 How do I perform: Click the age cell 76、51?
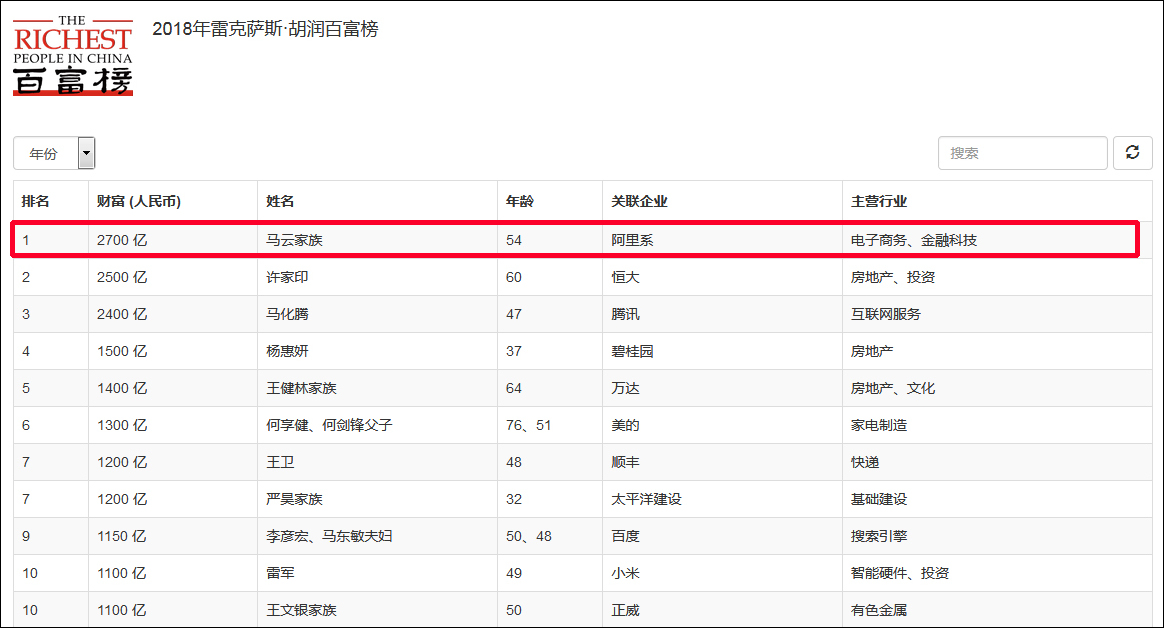(x=529, y=425)
